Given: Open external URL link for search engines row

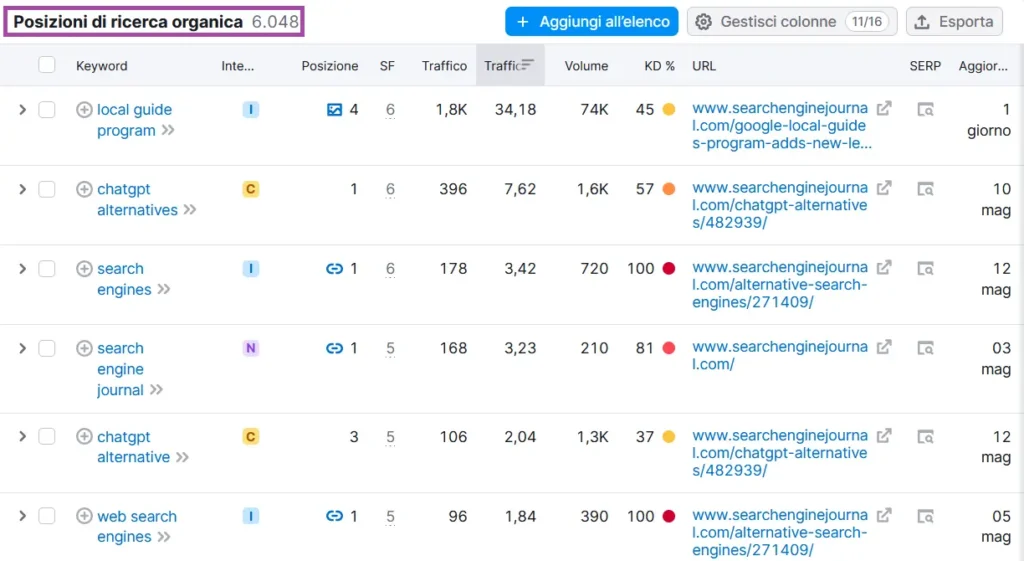Looking at the screenshot, I should pos(884,268).
